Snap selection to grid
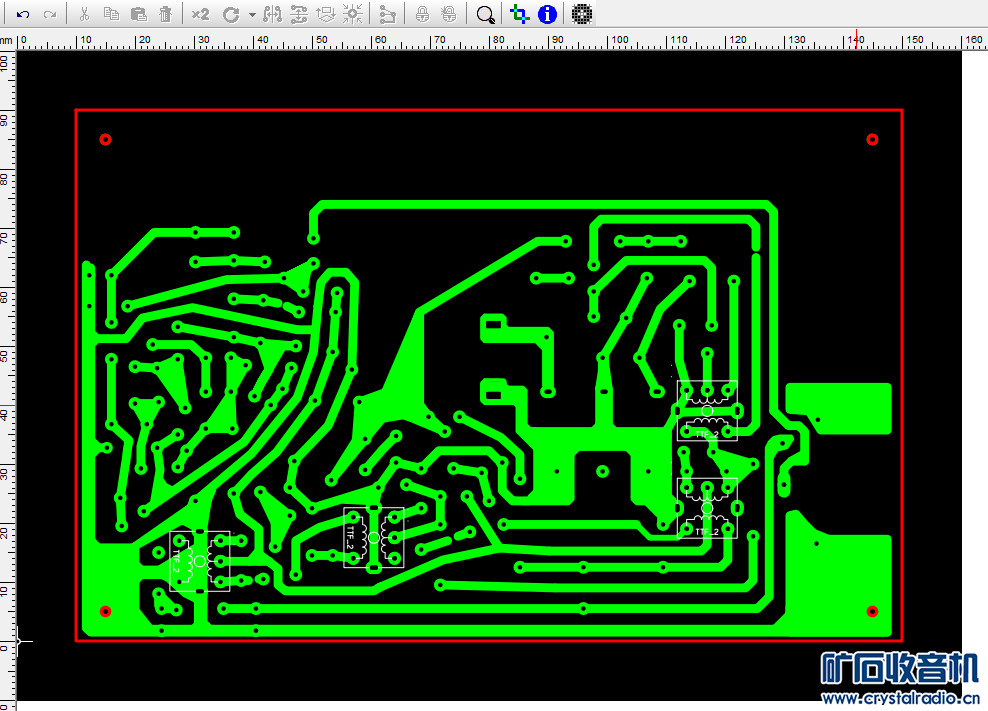988x711 pixels. point(353,14)
